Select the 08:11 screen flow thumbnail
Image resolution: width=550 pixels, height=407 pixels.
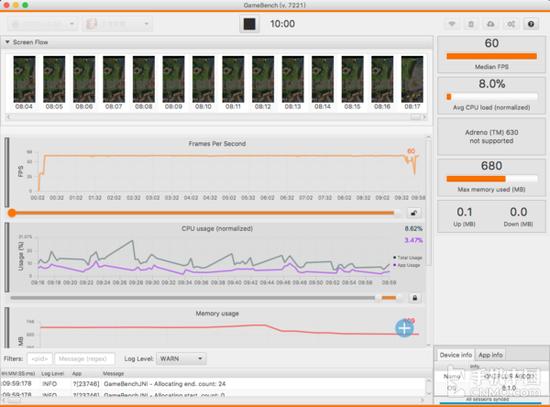pyautogui.click(x=233, y=79)
